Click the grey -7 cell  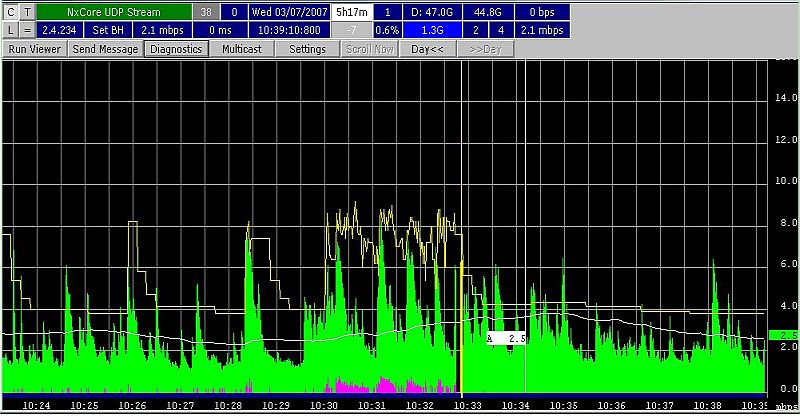[x=352, y=30]
